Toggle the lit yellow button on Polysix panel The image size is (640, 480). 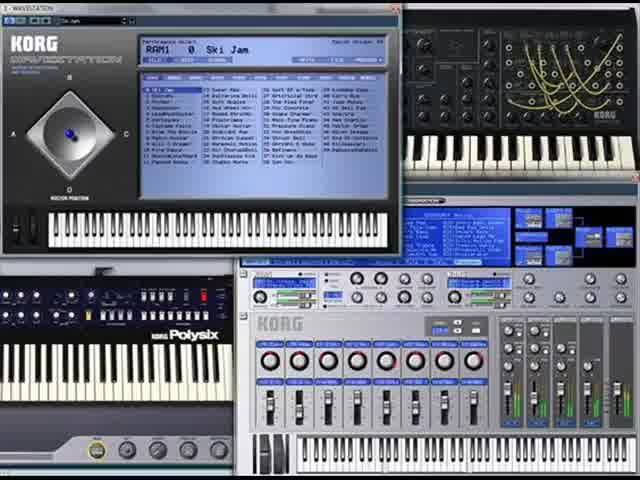pyautogui.click(x=88, y=315)
